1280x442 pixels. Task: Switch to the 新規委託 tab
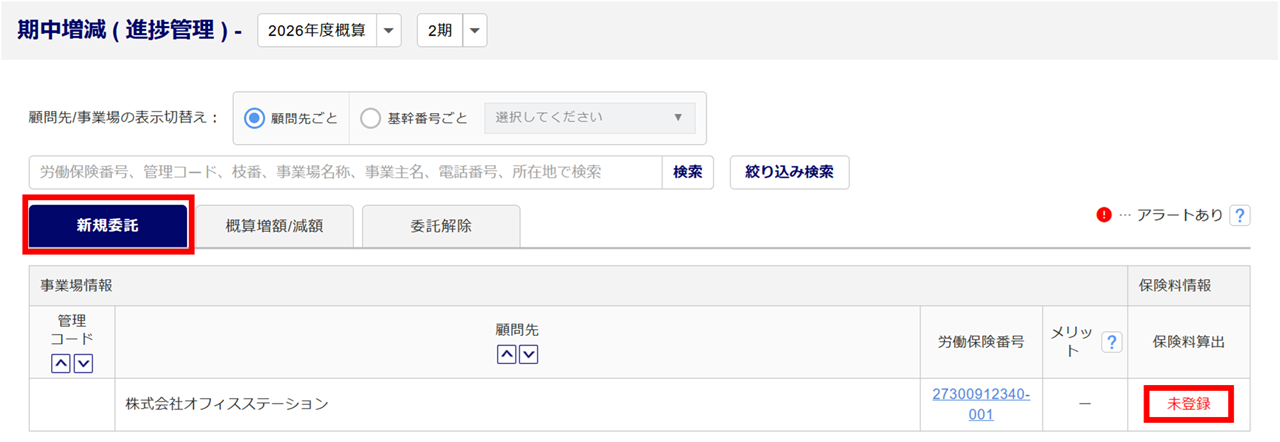[108, 226]
